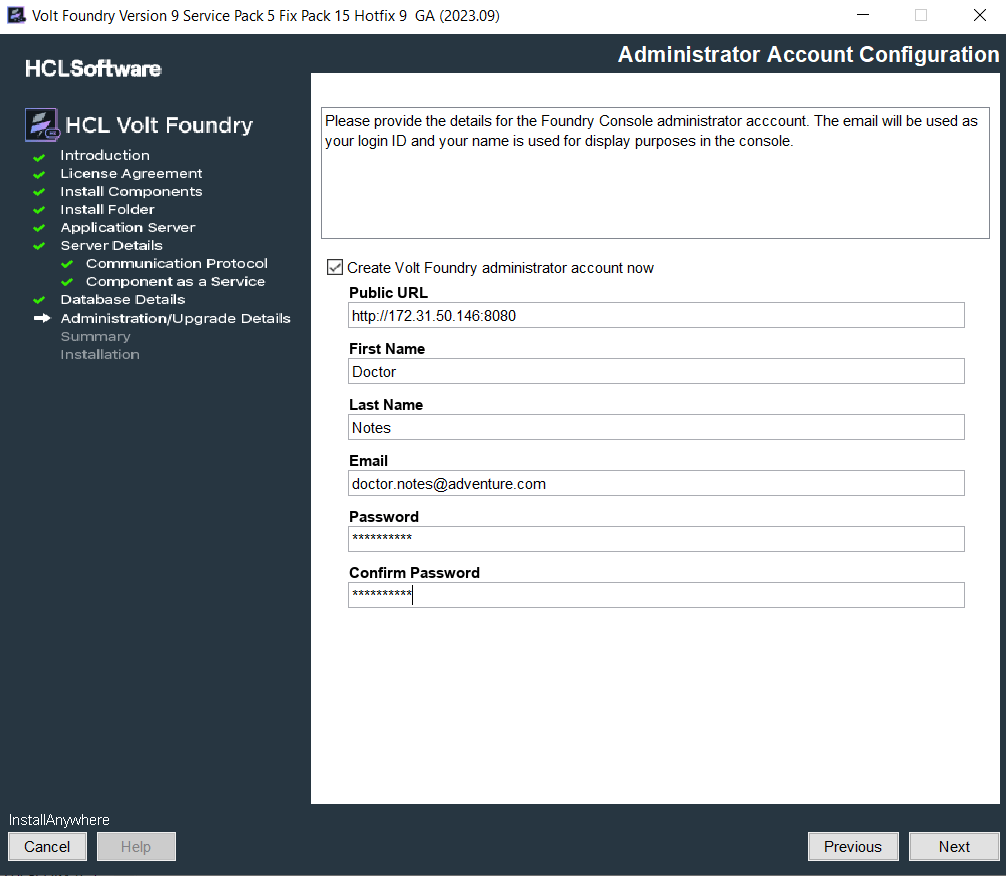Go back with the Previous button

[x=853, y=846]
